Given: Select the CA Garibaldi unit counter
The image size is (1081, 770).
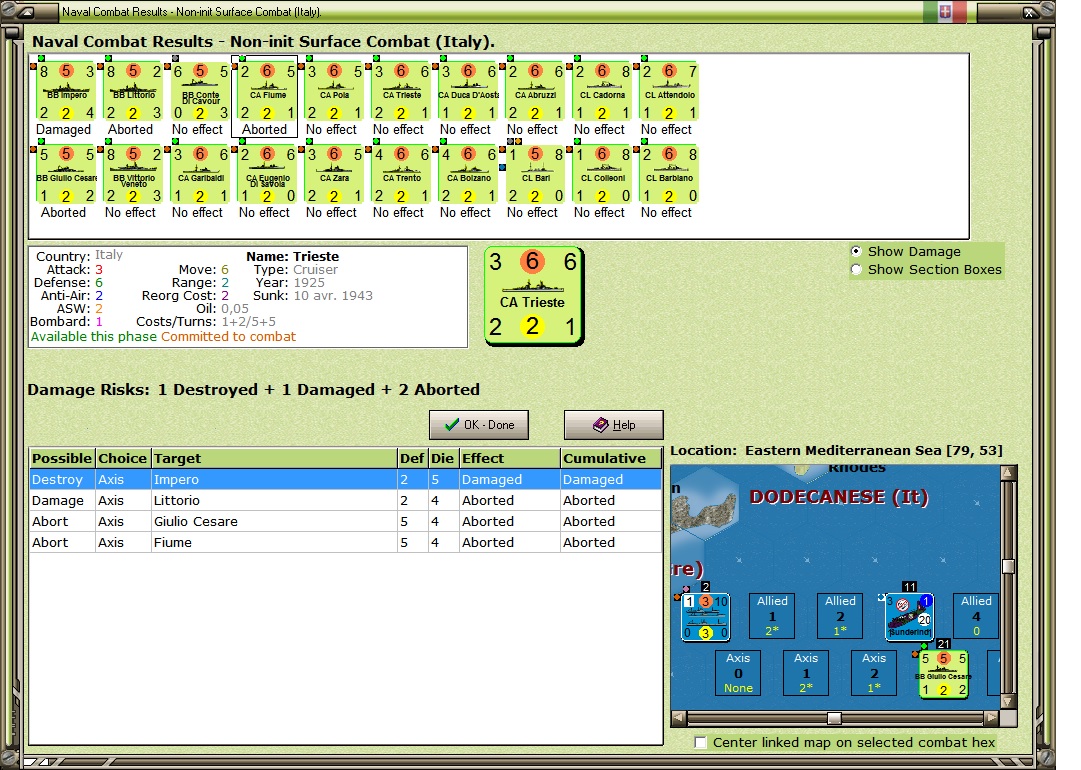Looking at the screenshot, I should 200,174.
